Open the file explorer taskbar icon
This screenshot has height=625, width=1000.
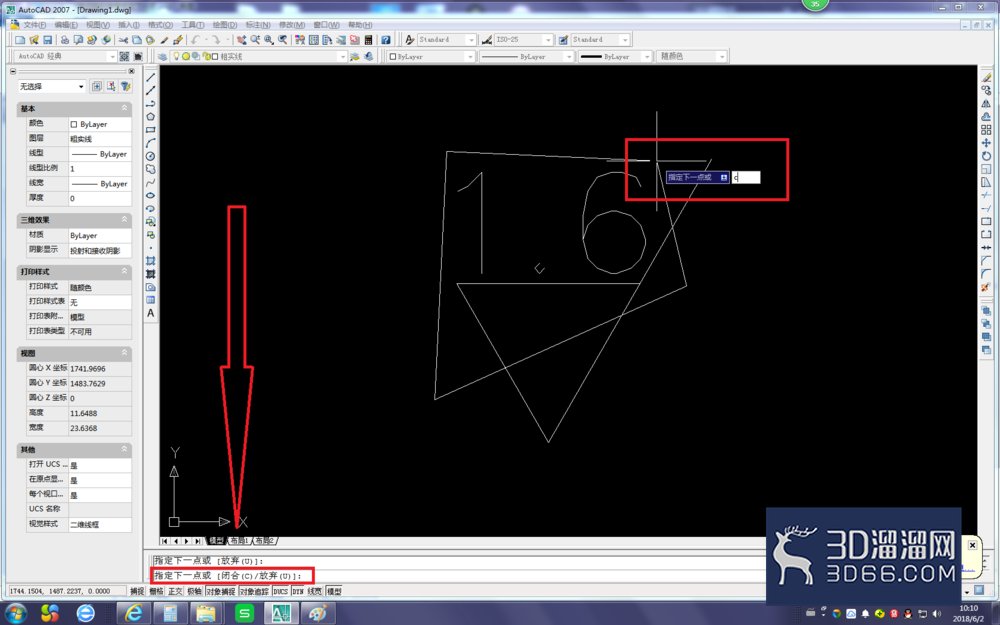[x=206, y=614]
